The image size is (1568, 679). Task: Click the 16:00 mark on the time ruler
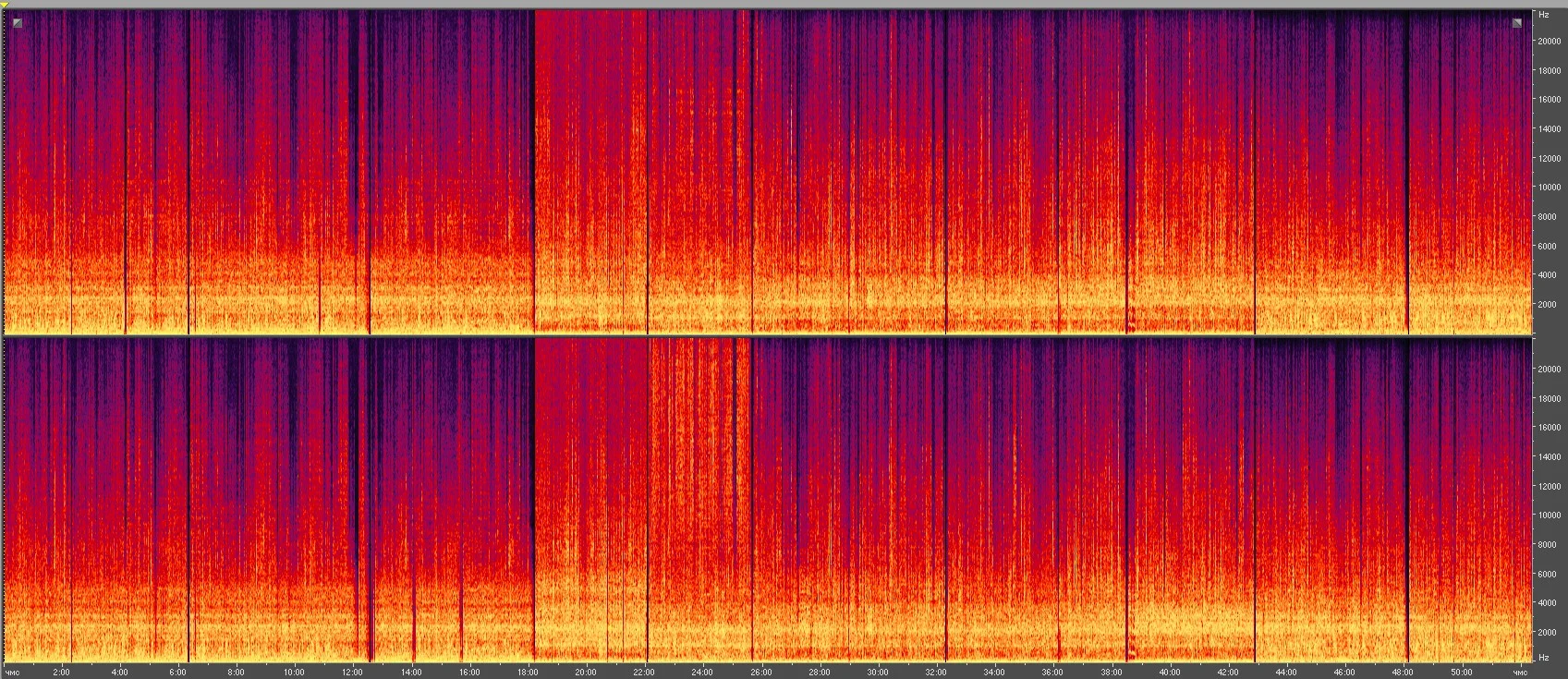point(468,672)
